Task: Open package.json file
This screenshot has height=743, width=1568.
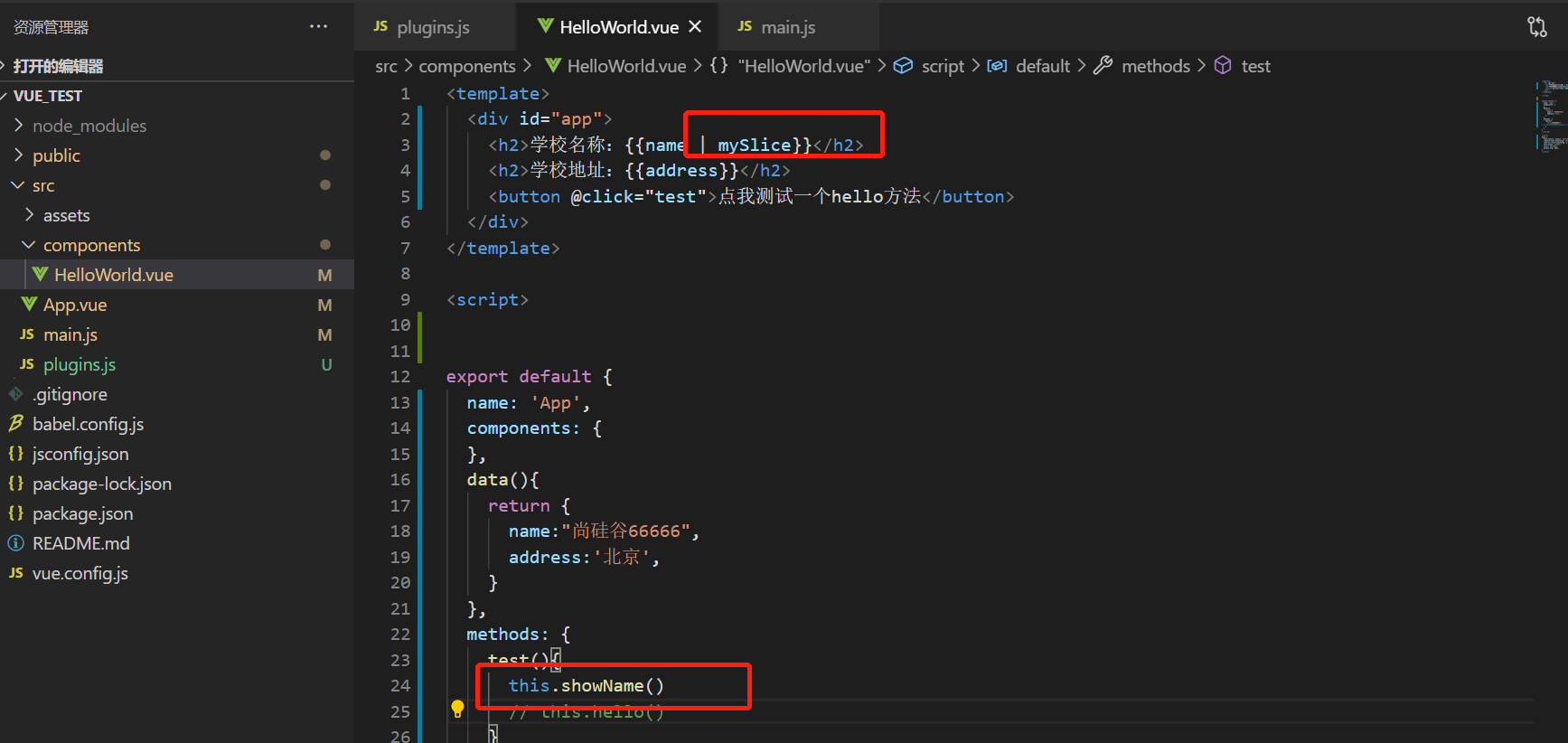Action: [177, 513]
